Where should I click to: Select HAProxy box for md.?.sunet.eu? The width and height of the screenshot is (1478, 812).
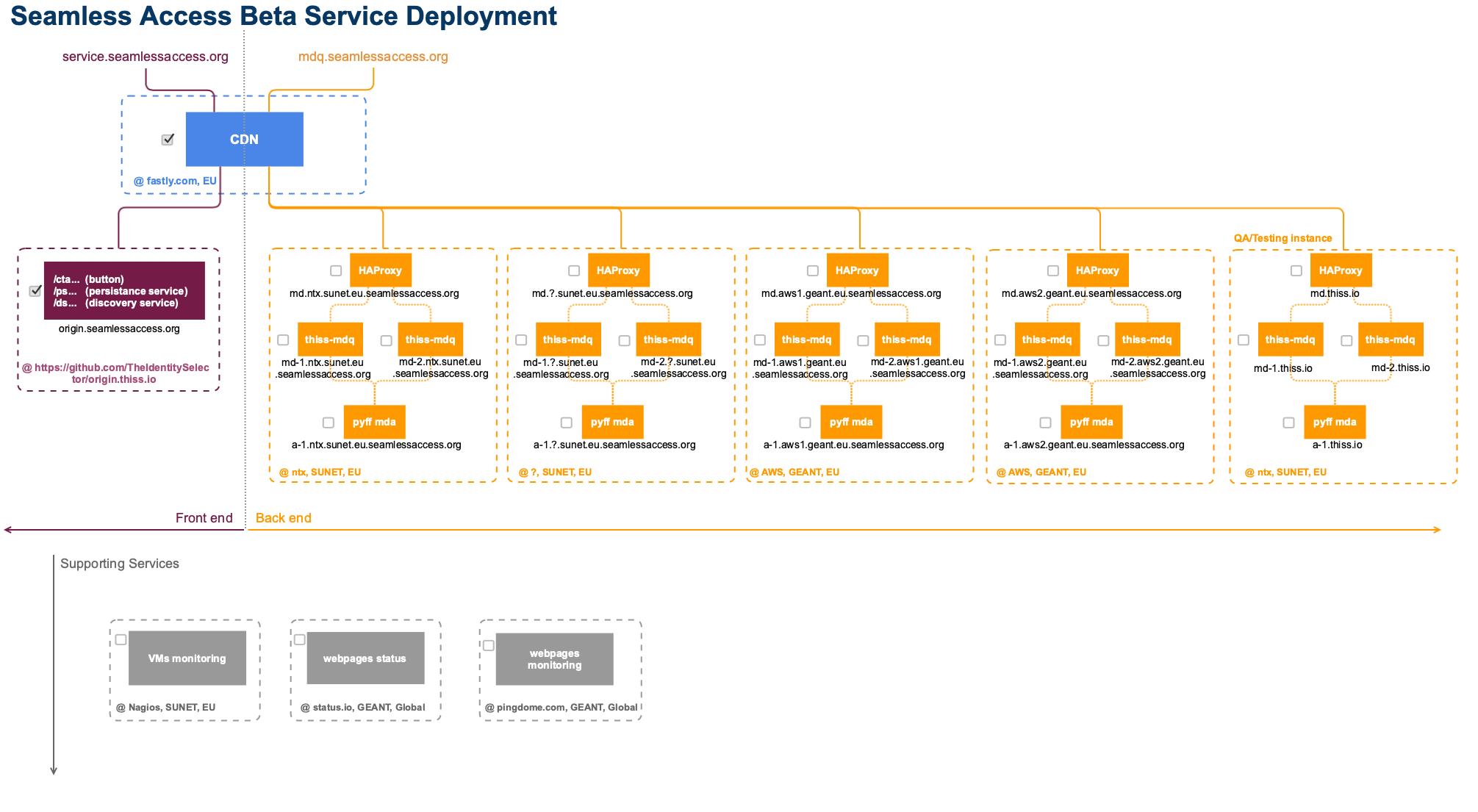pyautogui.click(x=619, y=270)
